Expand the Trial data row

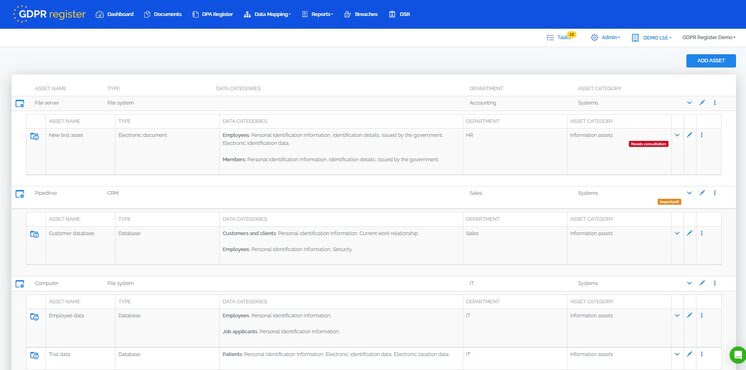click(x=677, y=354)
